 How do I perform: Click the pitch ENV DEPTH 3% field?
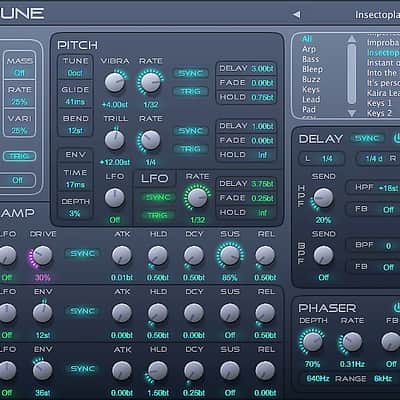(75, 213)
